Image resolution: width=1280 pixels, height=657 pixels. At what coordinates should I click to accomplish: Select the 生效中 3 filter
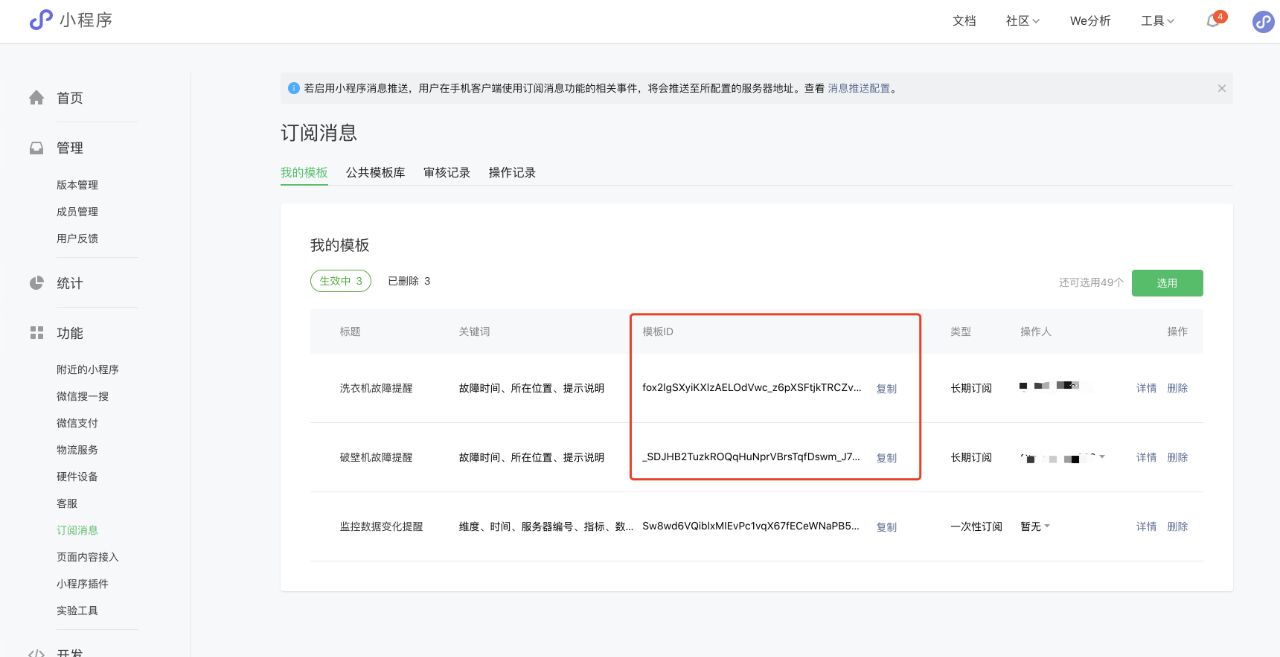coord(341,281)
